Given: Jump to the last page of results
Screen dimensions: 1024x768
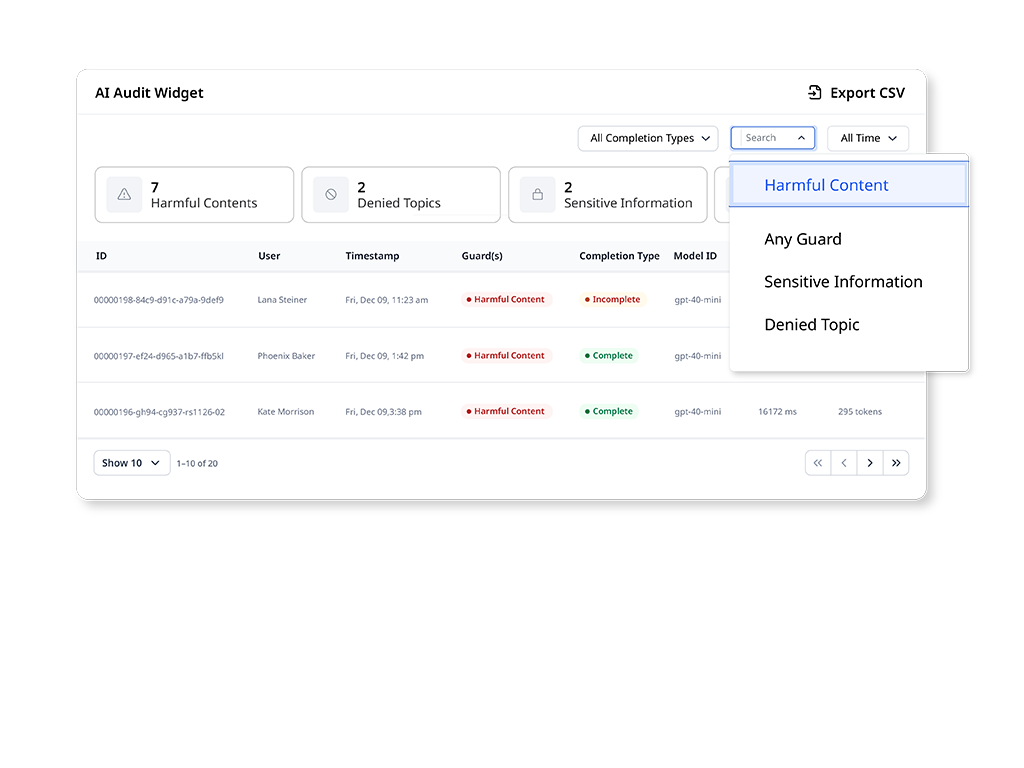Looking at the screenshot, I should coord(896,463).
